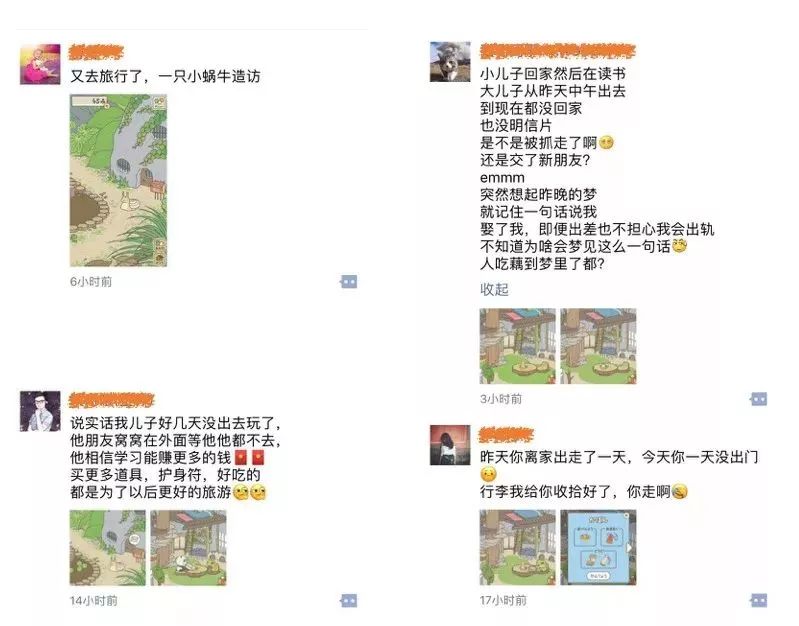799x626 pixels.
Task: Collapse long post with 收起
Action: point(494,290)
